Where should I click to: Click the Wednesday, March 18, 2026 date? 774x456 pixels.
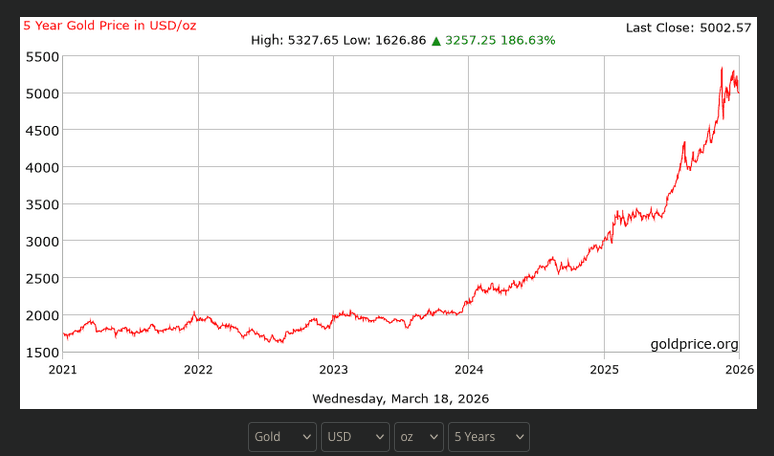tap(400, 398)
